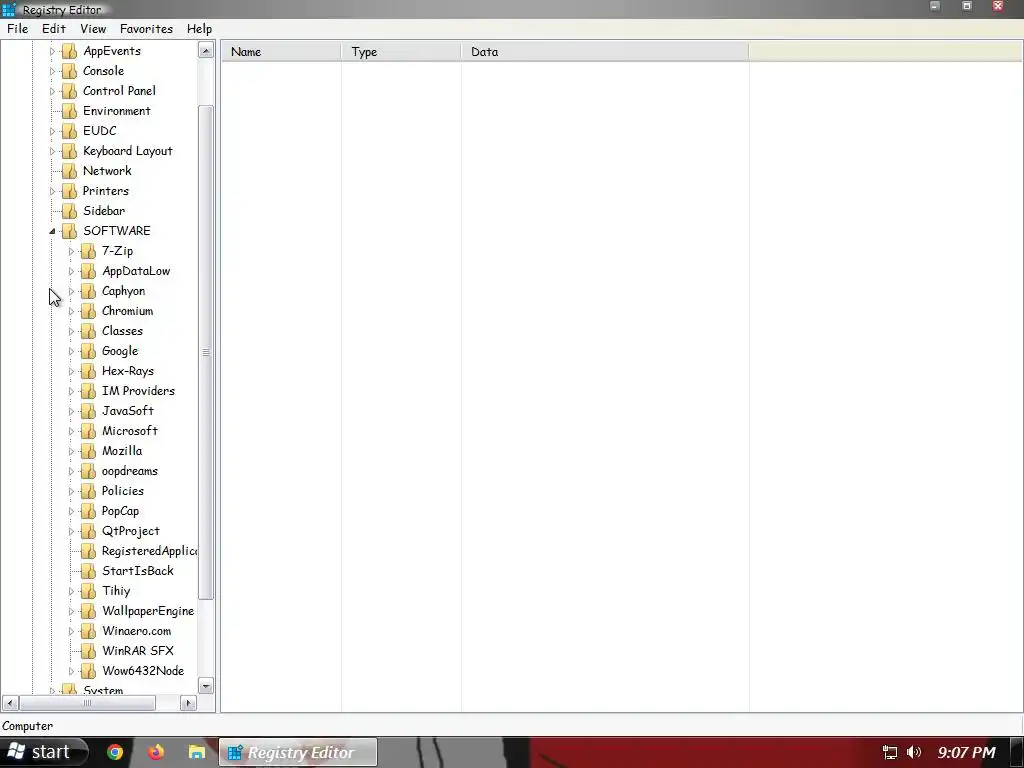This screenshot has height=768, width=1024.
Task: Click the tree scroll up arrow
Action: (206, 50)
